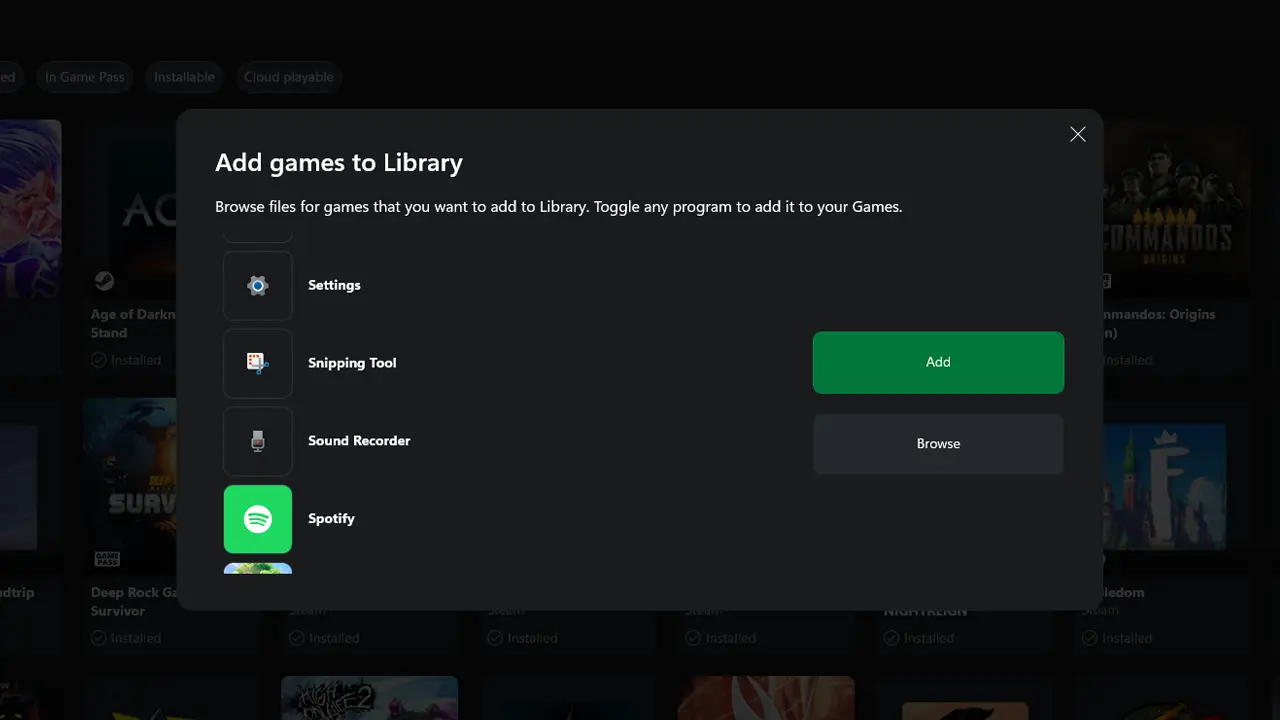1280x720 pixels.
Task: Click the Settings gear icon in the list
Action: [x=258, y=286]
